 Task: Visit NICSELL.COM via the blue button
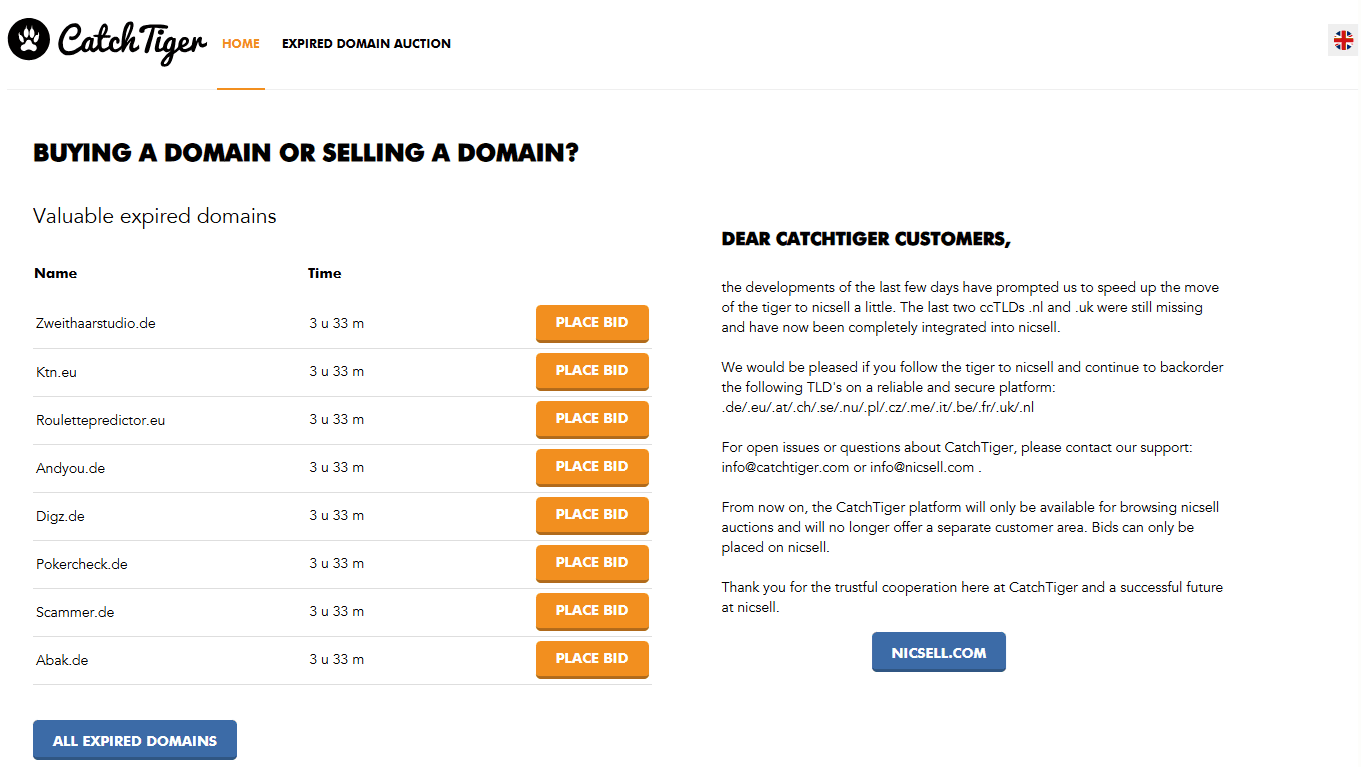938,651
